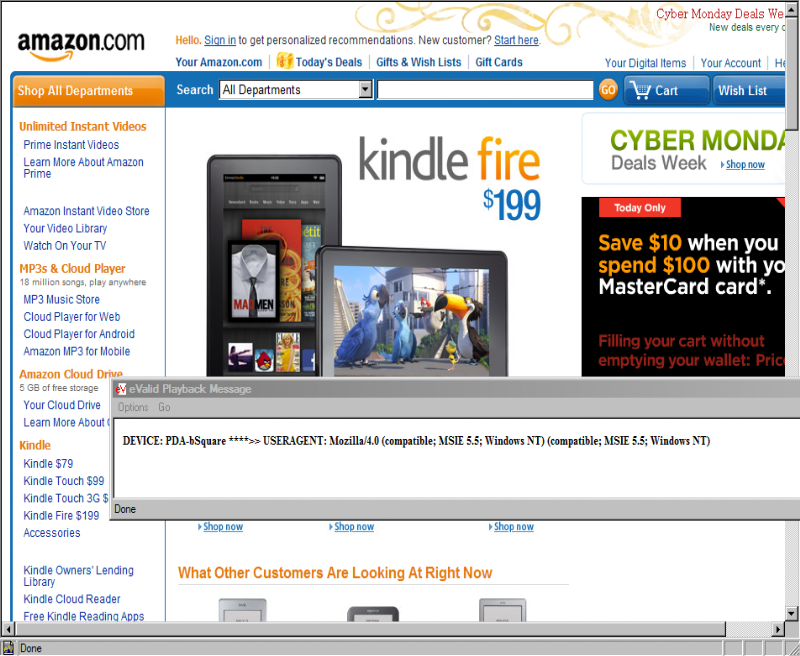The width and height of the screenshot is (800, 656).
Task: Click the Kindle Fire tablet image
Action: point(357,265)
